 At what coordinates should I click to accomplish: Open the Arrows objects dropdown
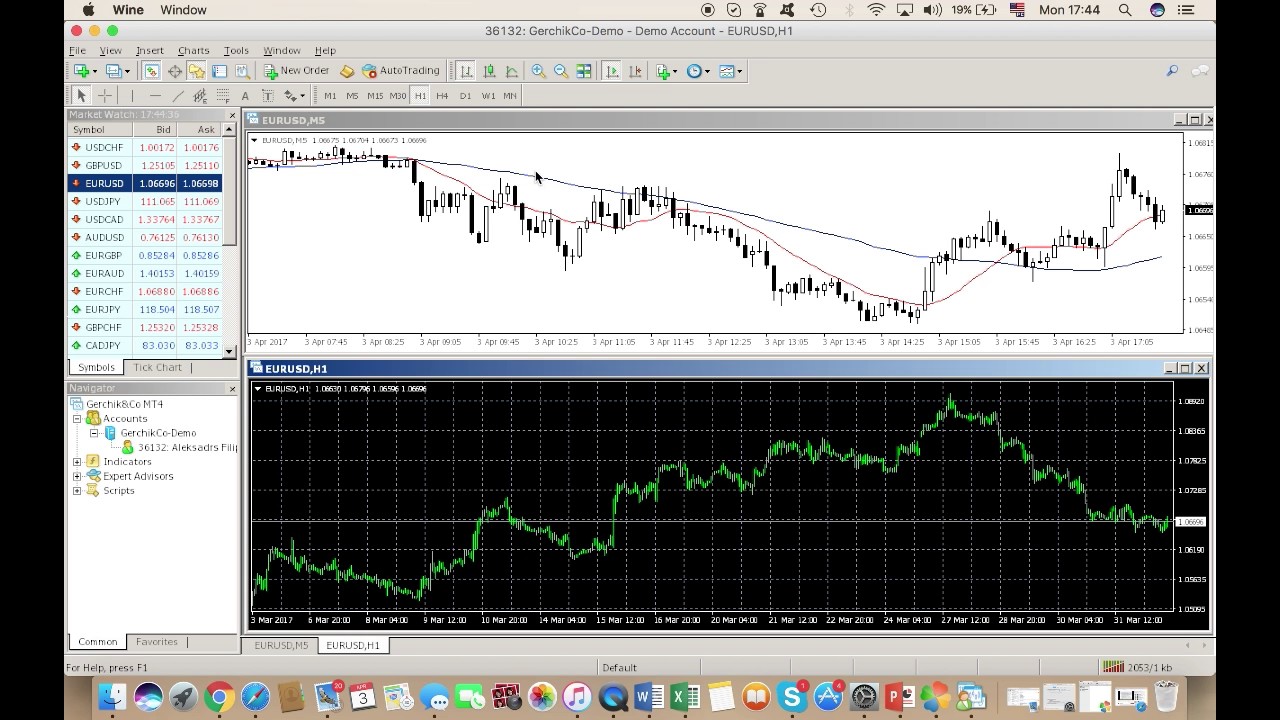[x=294, y=96]
